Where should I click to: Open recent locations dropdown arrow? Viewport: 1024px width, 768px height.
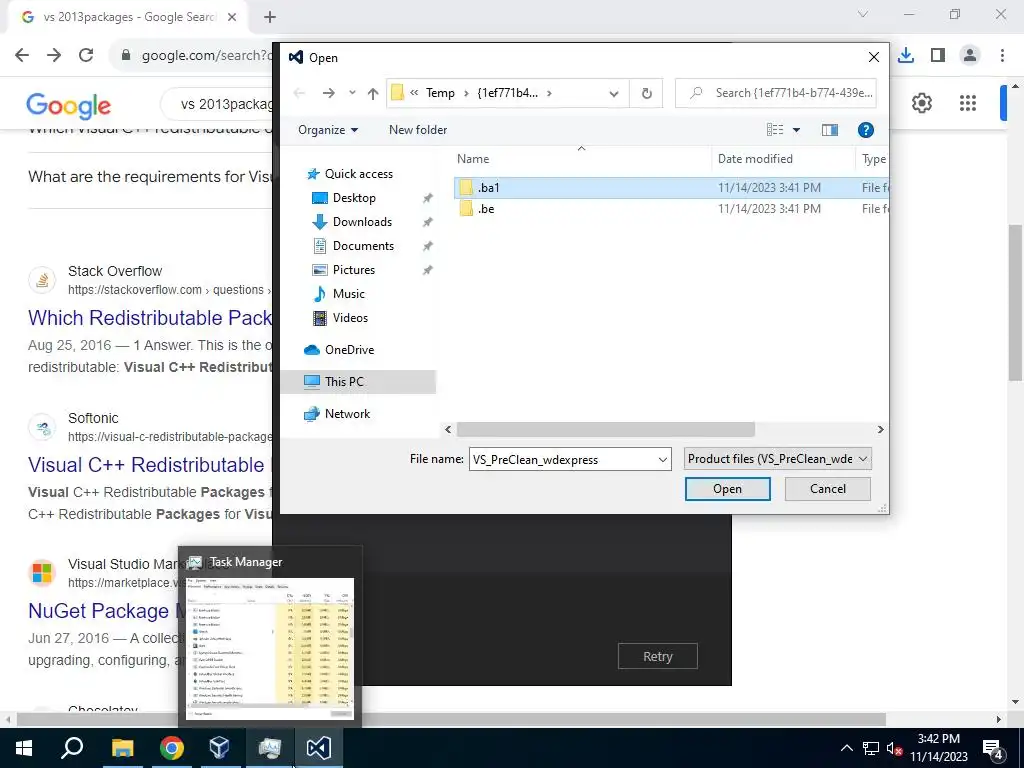click(x=352, y=93)
